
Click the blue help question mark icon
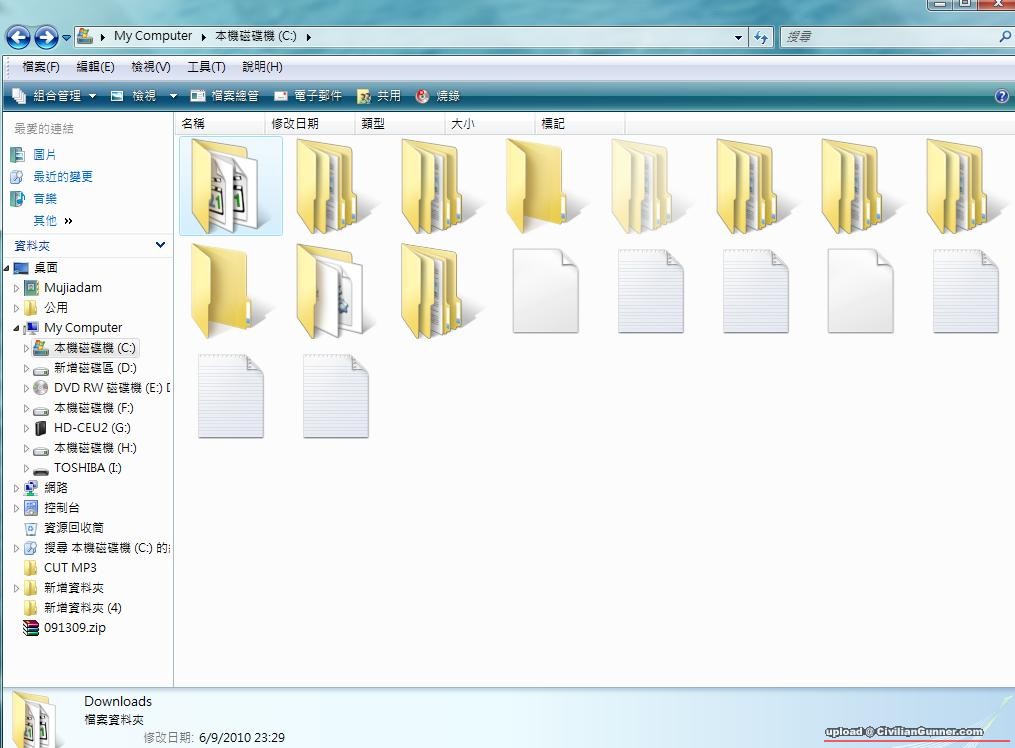coord(1002,96)
